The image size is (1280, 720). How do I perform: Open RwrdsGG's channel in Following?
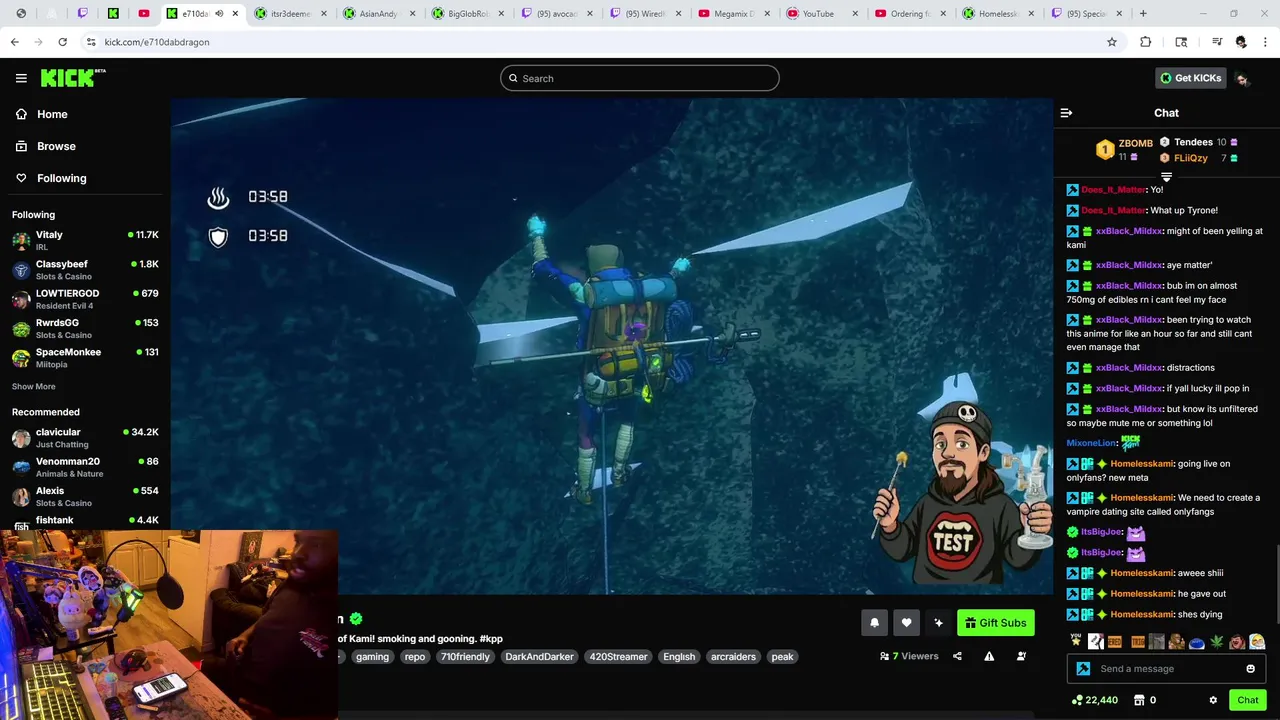click(x=85, y=329)
